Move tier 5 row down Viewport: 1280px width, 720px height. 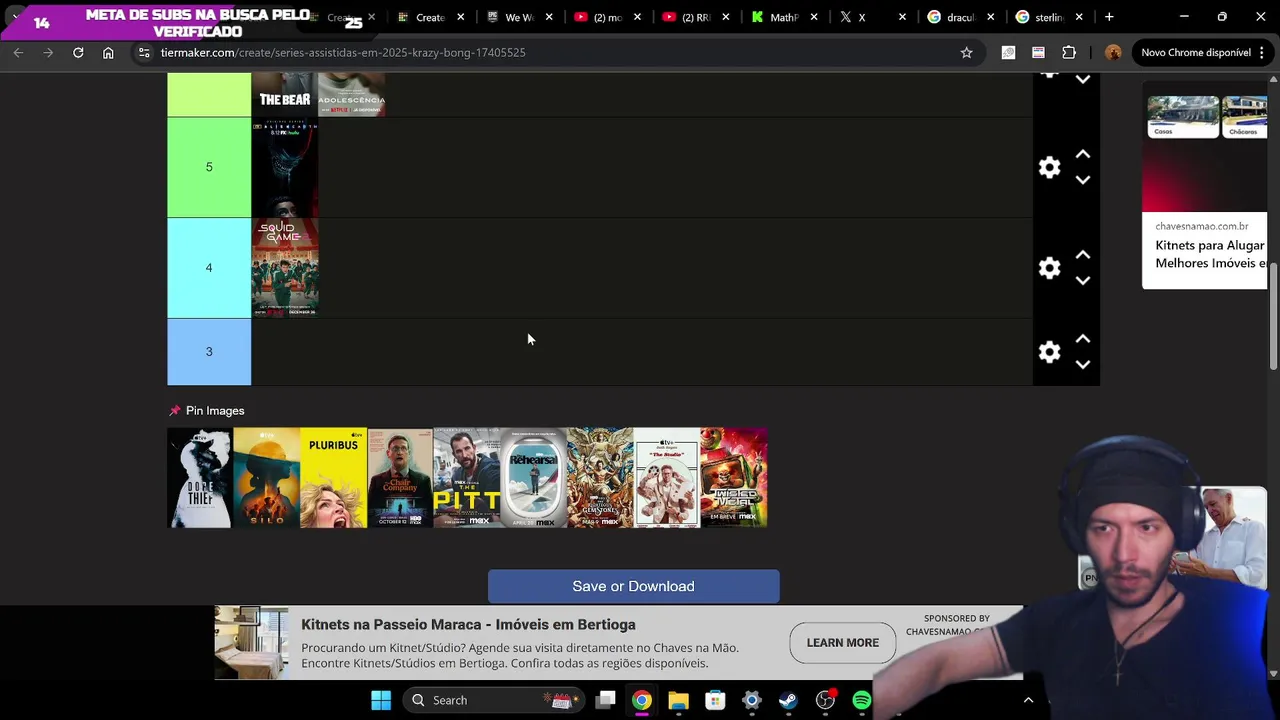(1083, 180)
